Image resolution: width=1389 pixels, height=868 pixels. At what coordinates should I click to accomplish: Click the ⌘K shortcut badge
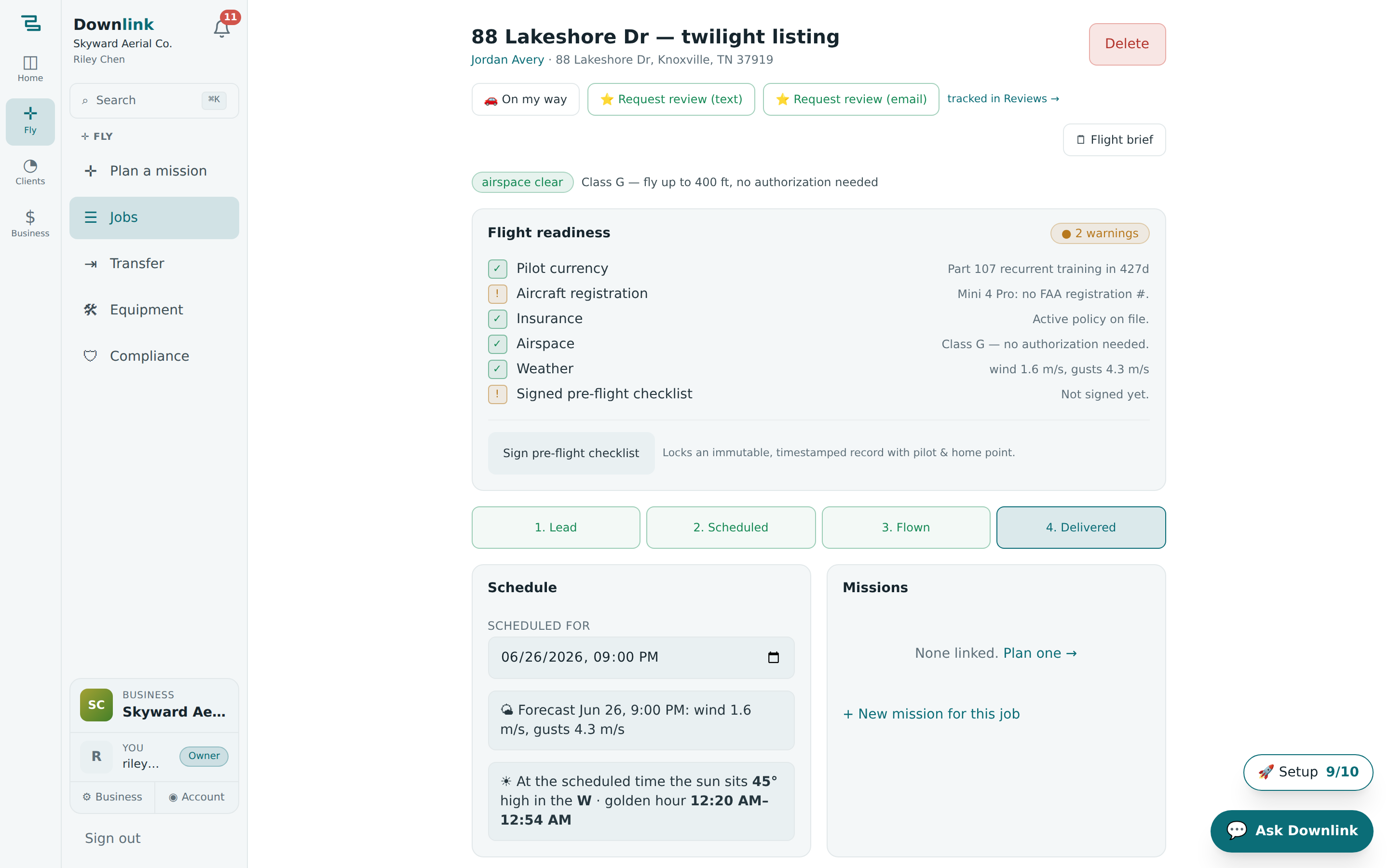tap(214, 100)
